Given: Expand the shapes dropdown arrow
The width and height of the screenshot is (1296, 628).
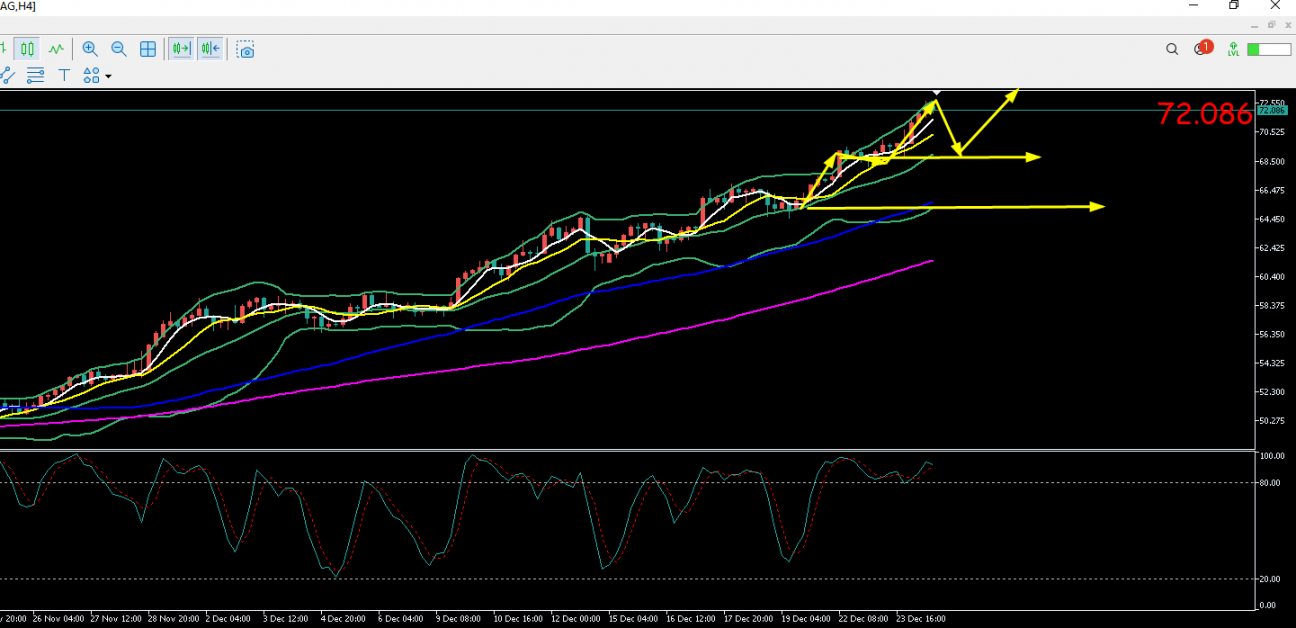Looking at the screenshot, I should pos(108,76).
